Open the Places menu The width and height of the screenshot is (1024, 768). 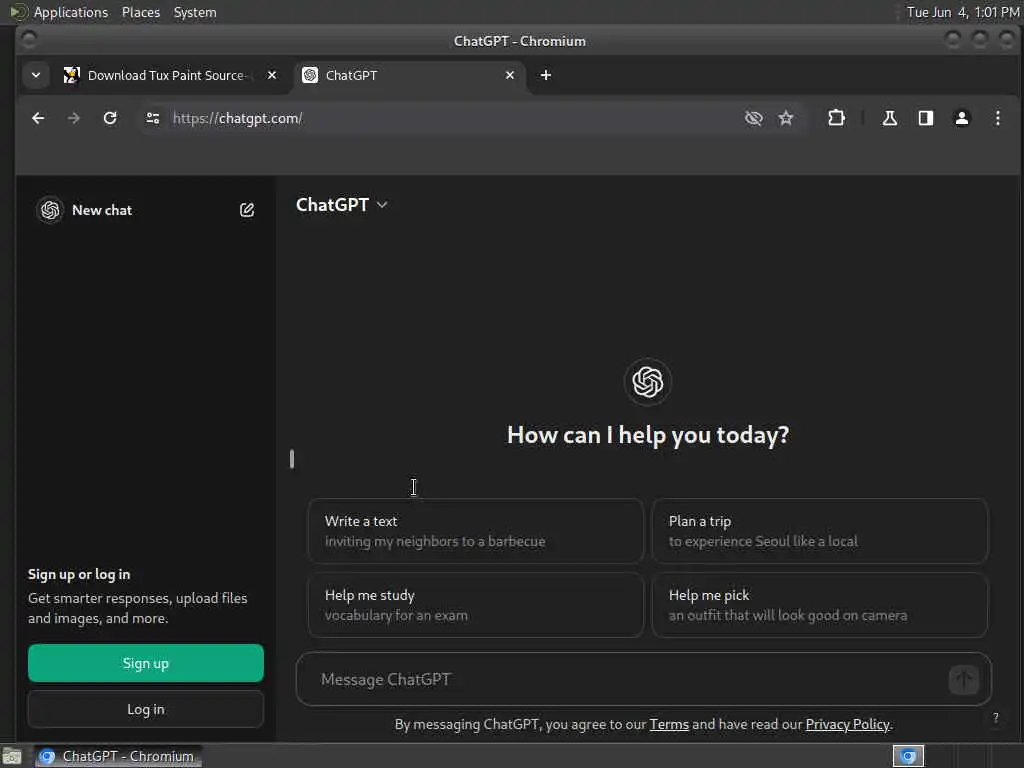140,12
